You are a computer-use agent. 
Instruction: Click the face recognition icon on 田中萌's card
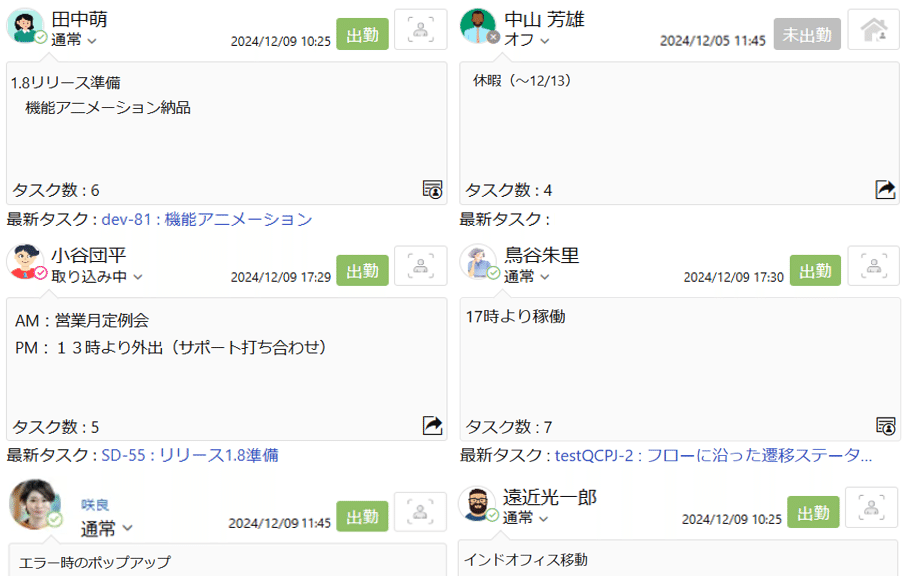pos(420,29)
